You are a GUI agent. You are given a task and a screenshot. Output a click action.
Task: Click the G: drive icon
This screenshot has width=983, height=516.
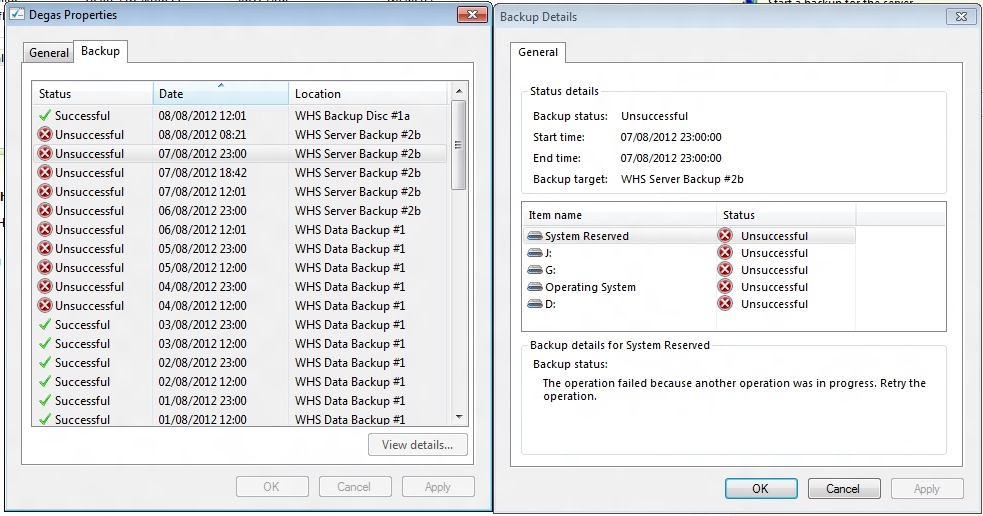click(535, 271)
